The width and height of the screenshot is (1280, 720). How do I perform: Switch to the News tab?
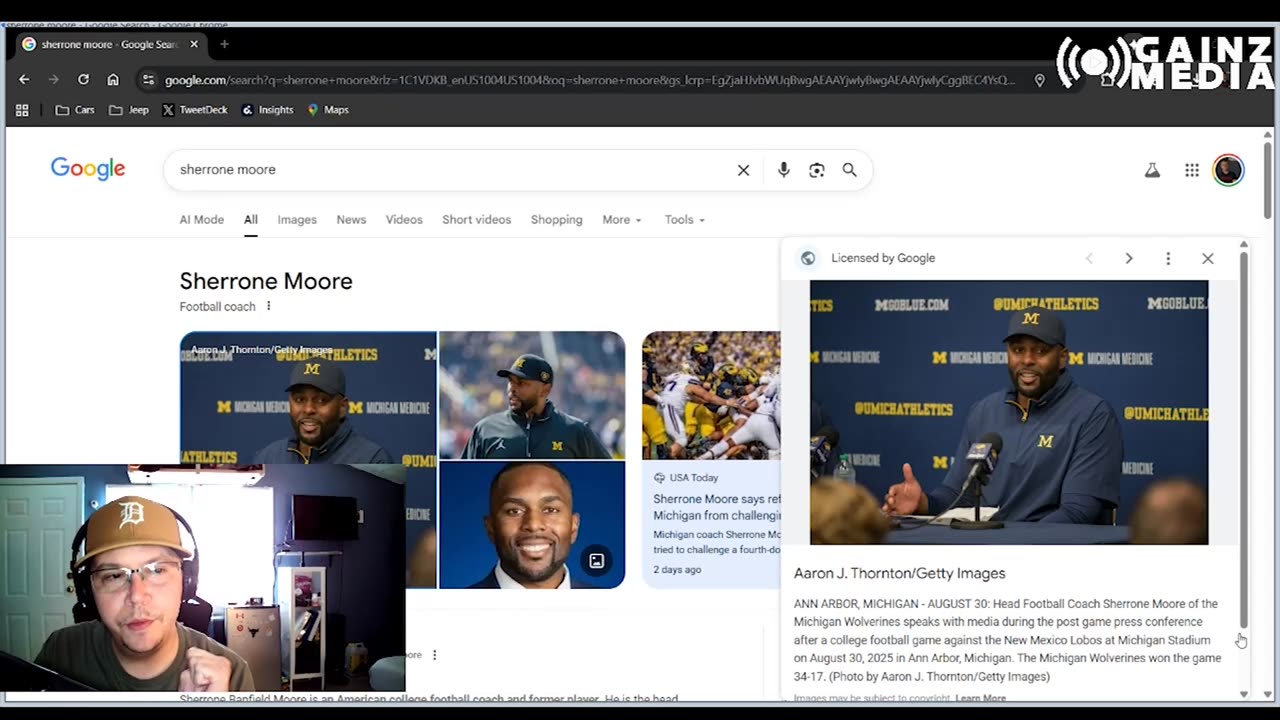coord(351,220)
